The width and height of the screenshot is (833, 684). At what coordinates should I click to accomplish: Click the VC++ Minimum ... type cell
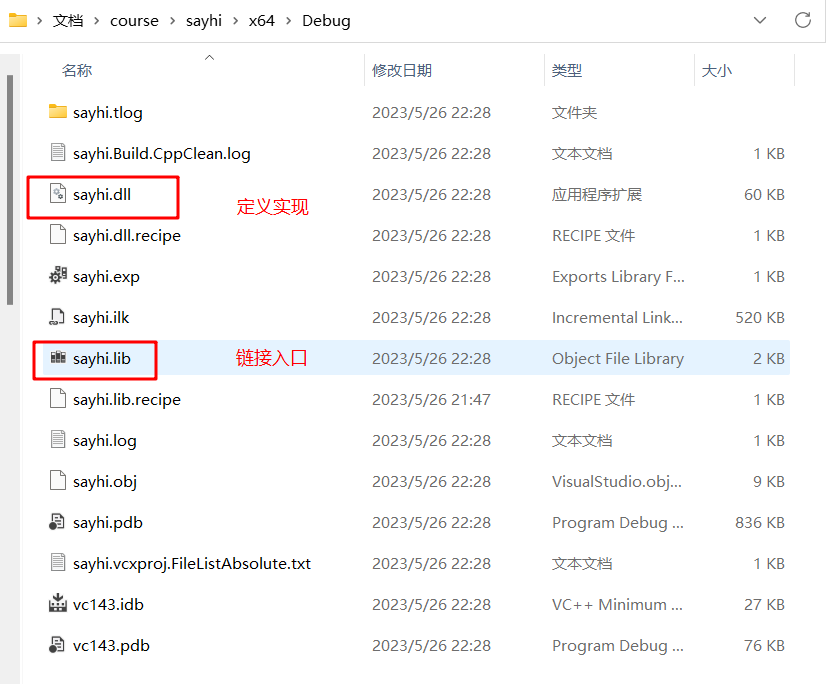pos(617,604)
